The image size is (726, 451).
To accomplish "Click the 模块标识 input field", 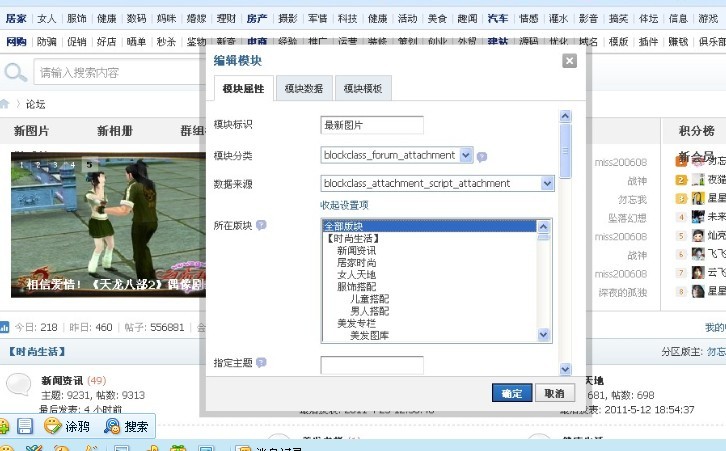I will 372,125.
